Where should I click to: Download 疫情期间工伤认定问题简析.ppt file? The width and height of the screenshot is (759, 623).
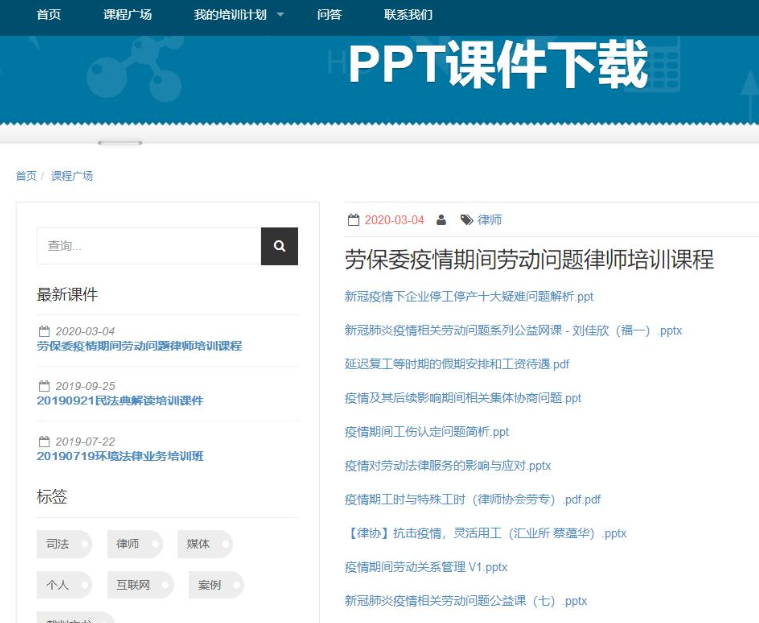tap(427, 432)
